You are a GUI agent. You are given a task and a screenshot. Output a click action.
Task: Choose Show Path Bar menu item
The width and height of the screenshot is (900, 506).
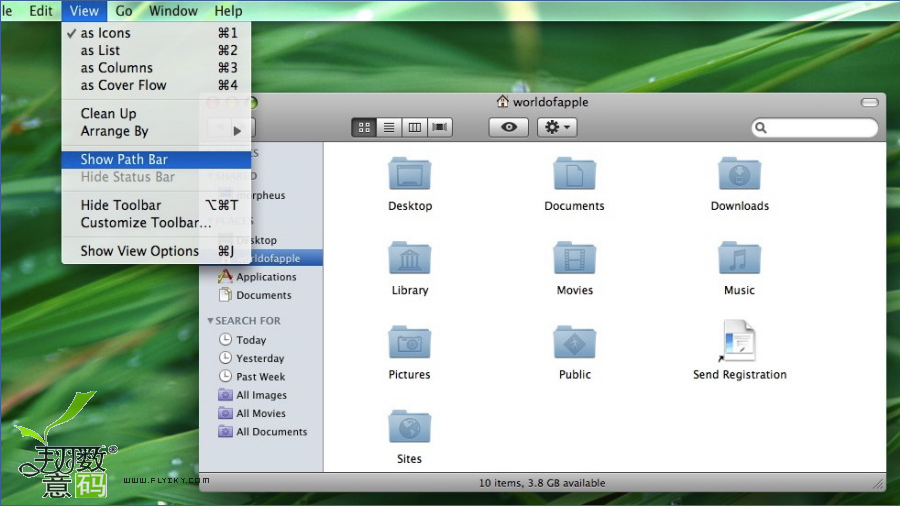point(156,159)
